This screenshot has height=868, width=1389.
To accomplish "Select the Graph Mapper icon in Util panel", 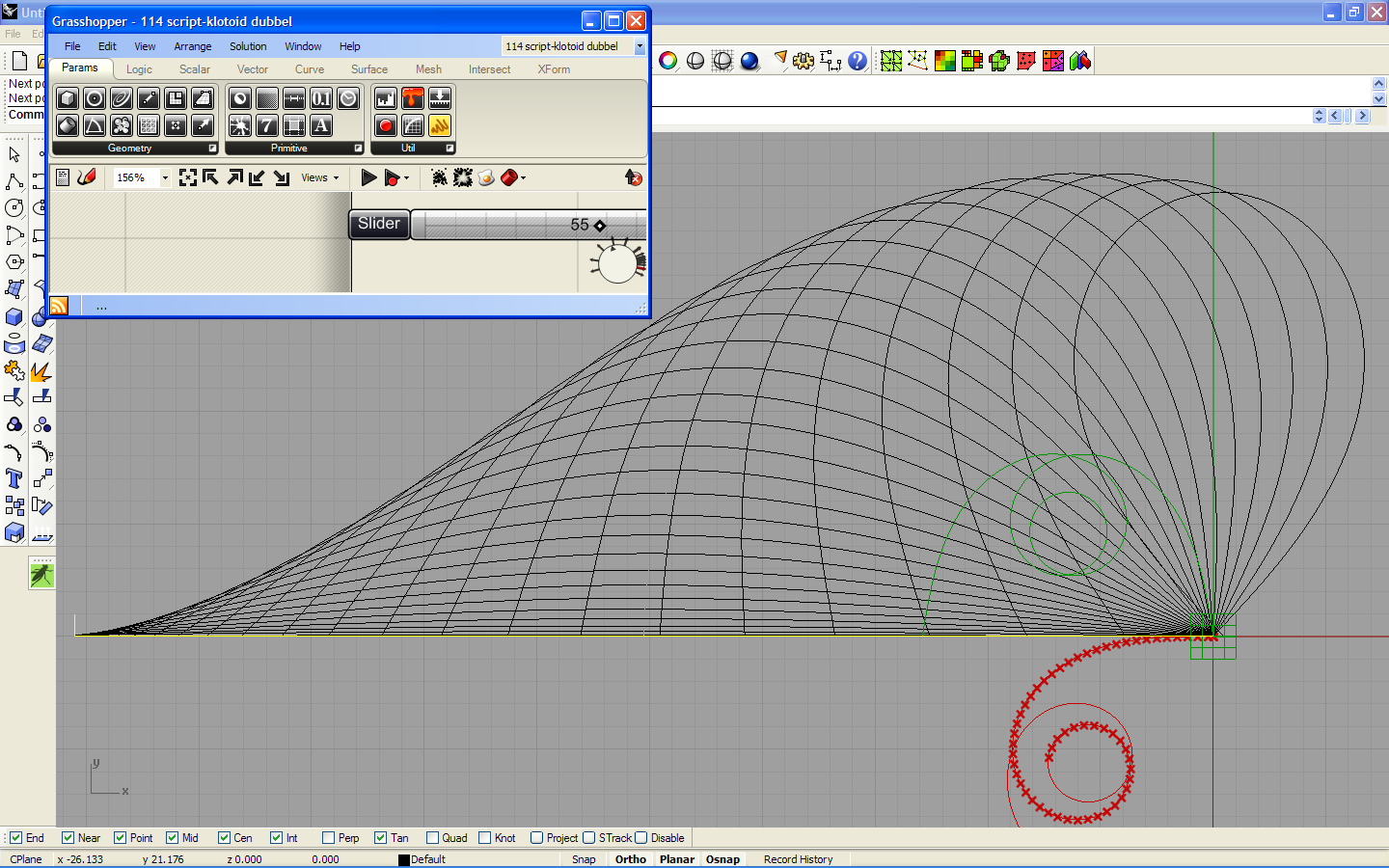I will coord(414,125).
